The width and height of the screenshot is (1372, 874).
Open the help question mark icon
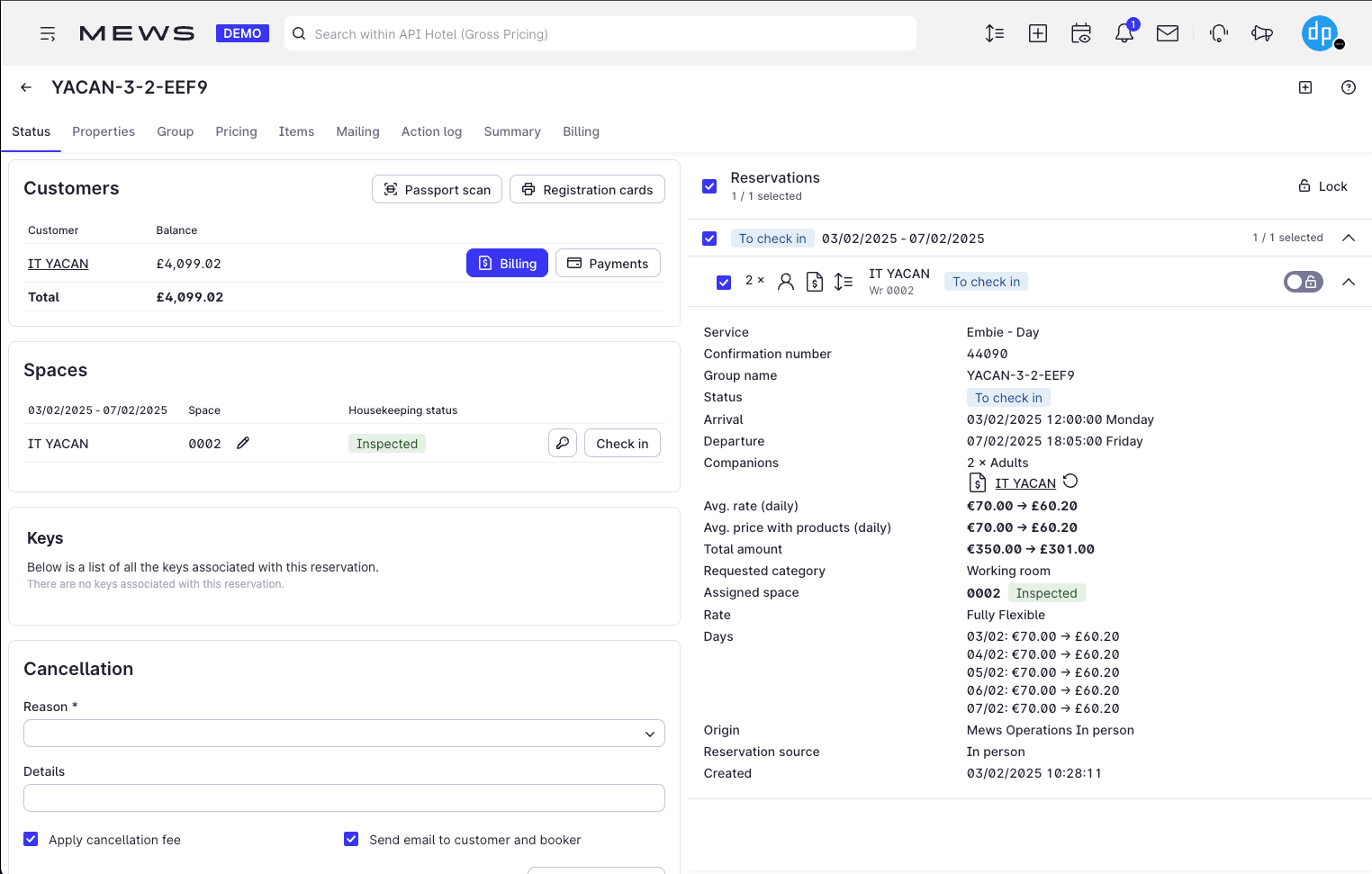click(x=1348, y=87)
